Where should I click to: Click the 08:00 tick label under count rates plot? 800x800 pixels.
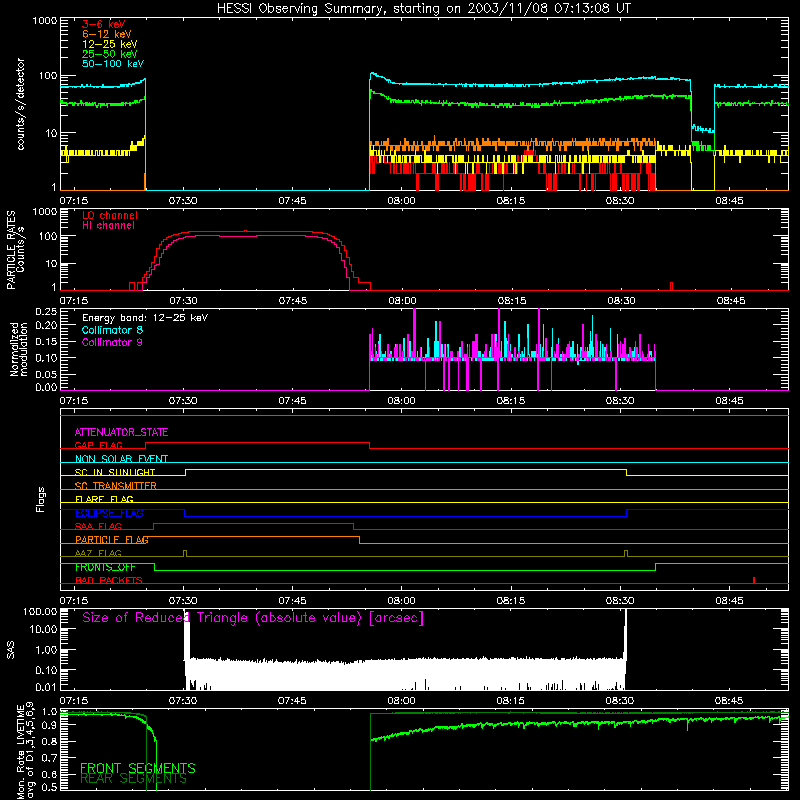pos(401,201)
